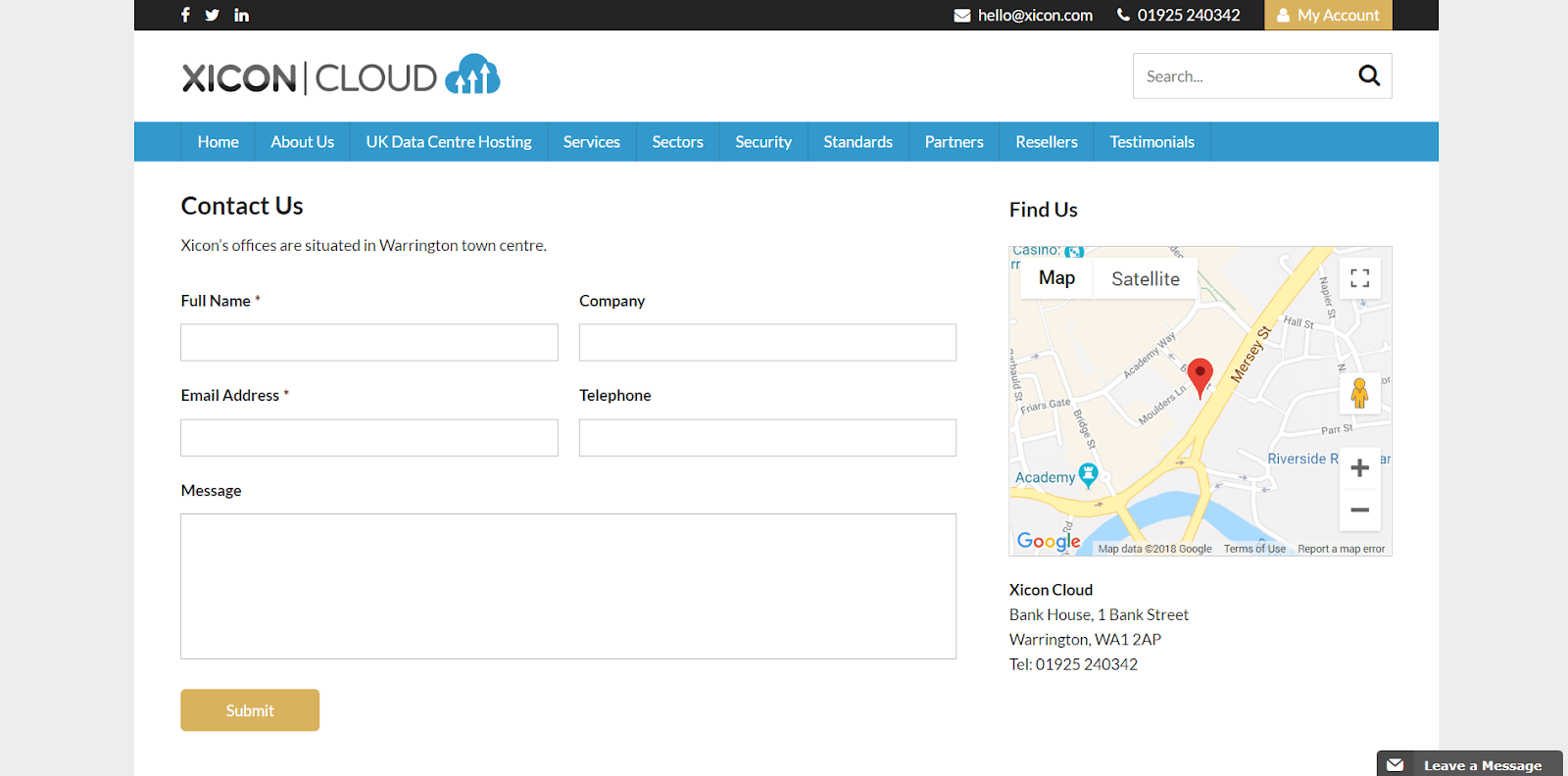The height and width of the screenshot is (776, 1568).
Task: Open the Sectors menu
Action: coord(678,142)
